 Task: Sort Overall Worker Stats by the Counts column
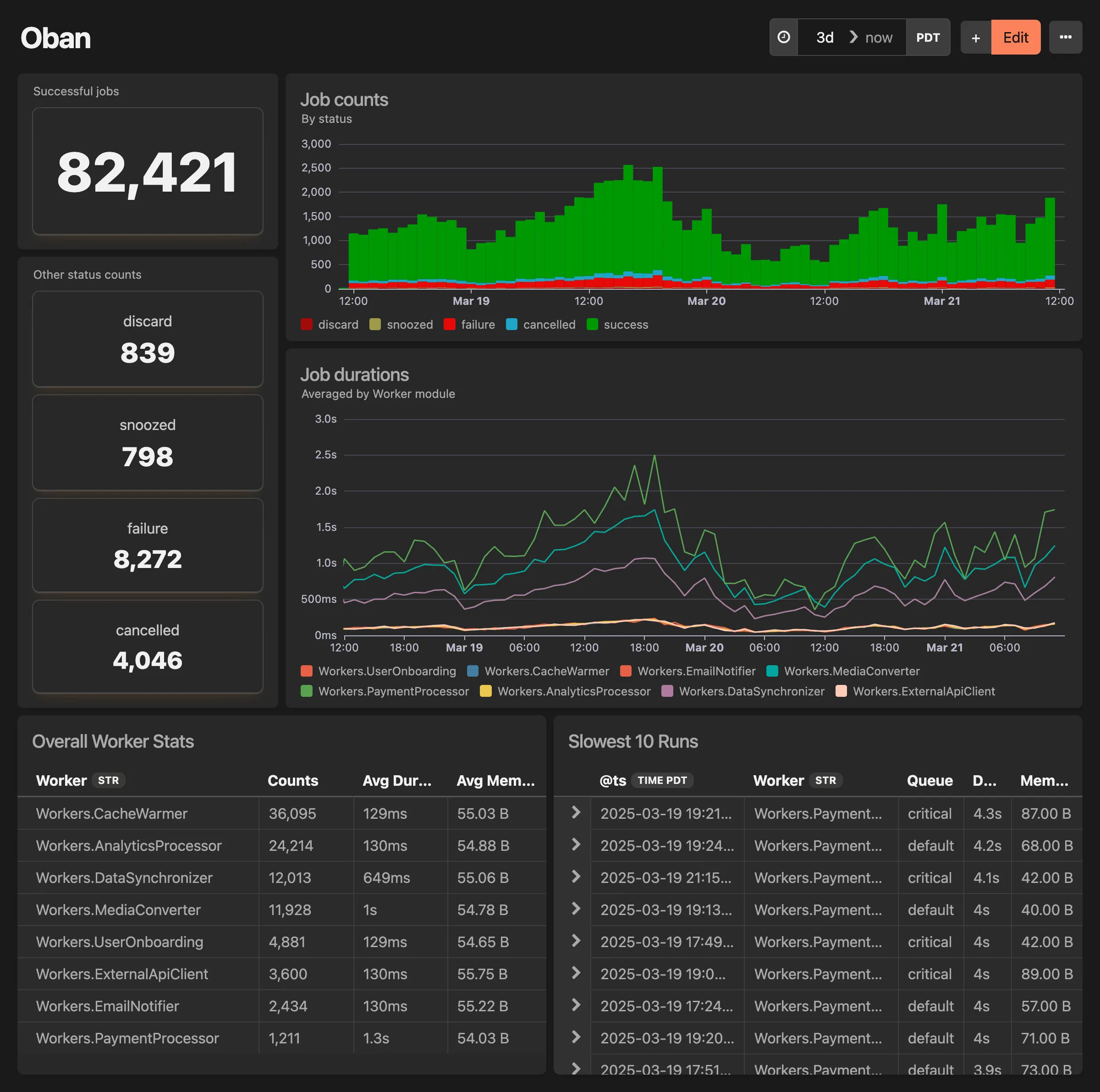293,781
